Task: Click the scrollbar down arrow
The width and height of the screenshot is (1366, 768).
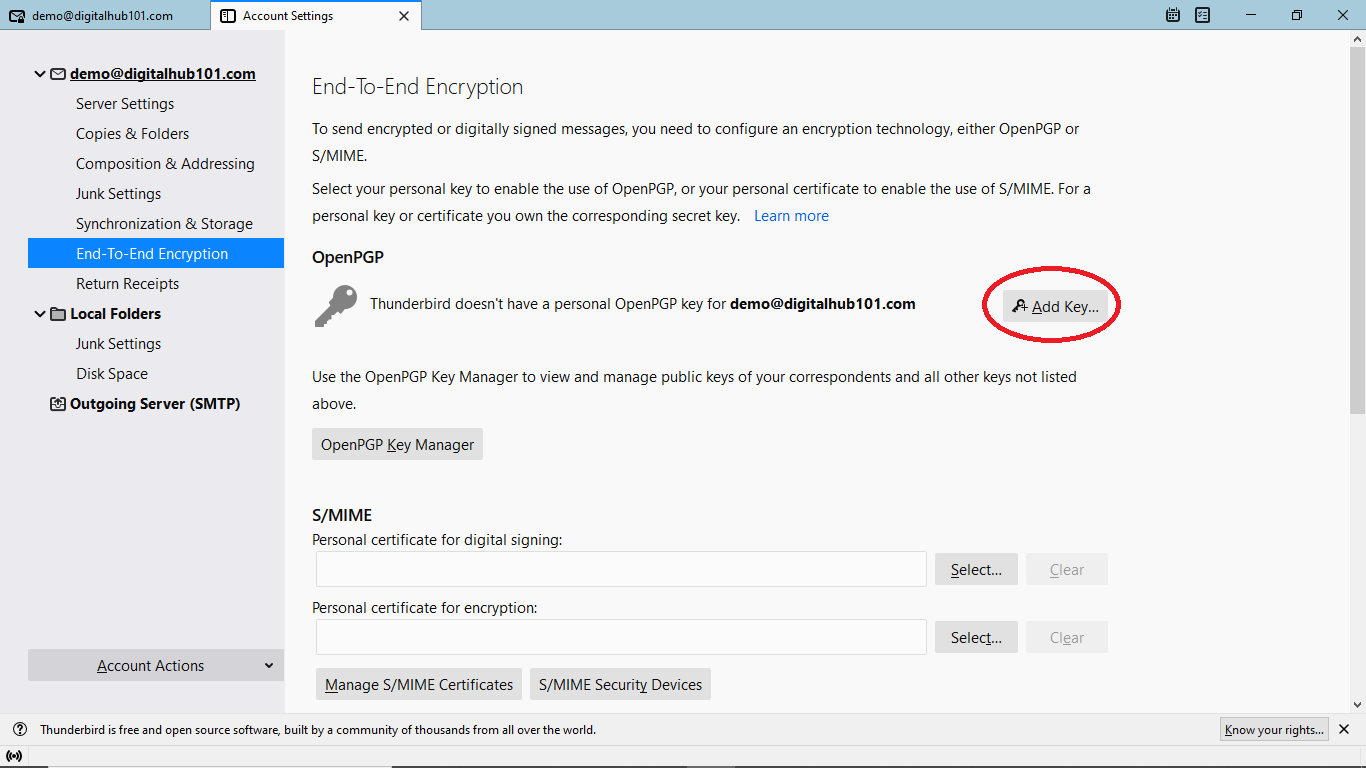Action: tap(1357, 705)
